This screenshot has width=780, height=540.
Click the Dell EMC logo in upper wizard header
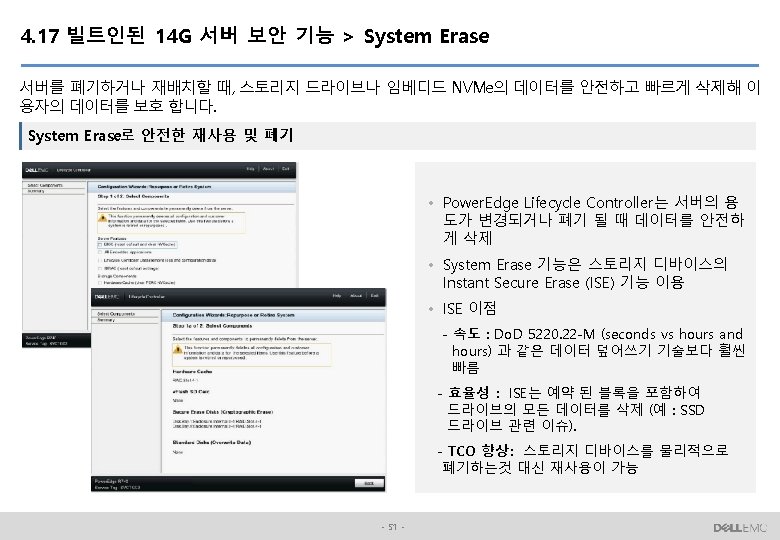[x=37, y=170]
